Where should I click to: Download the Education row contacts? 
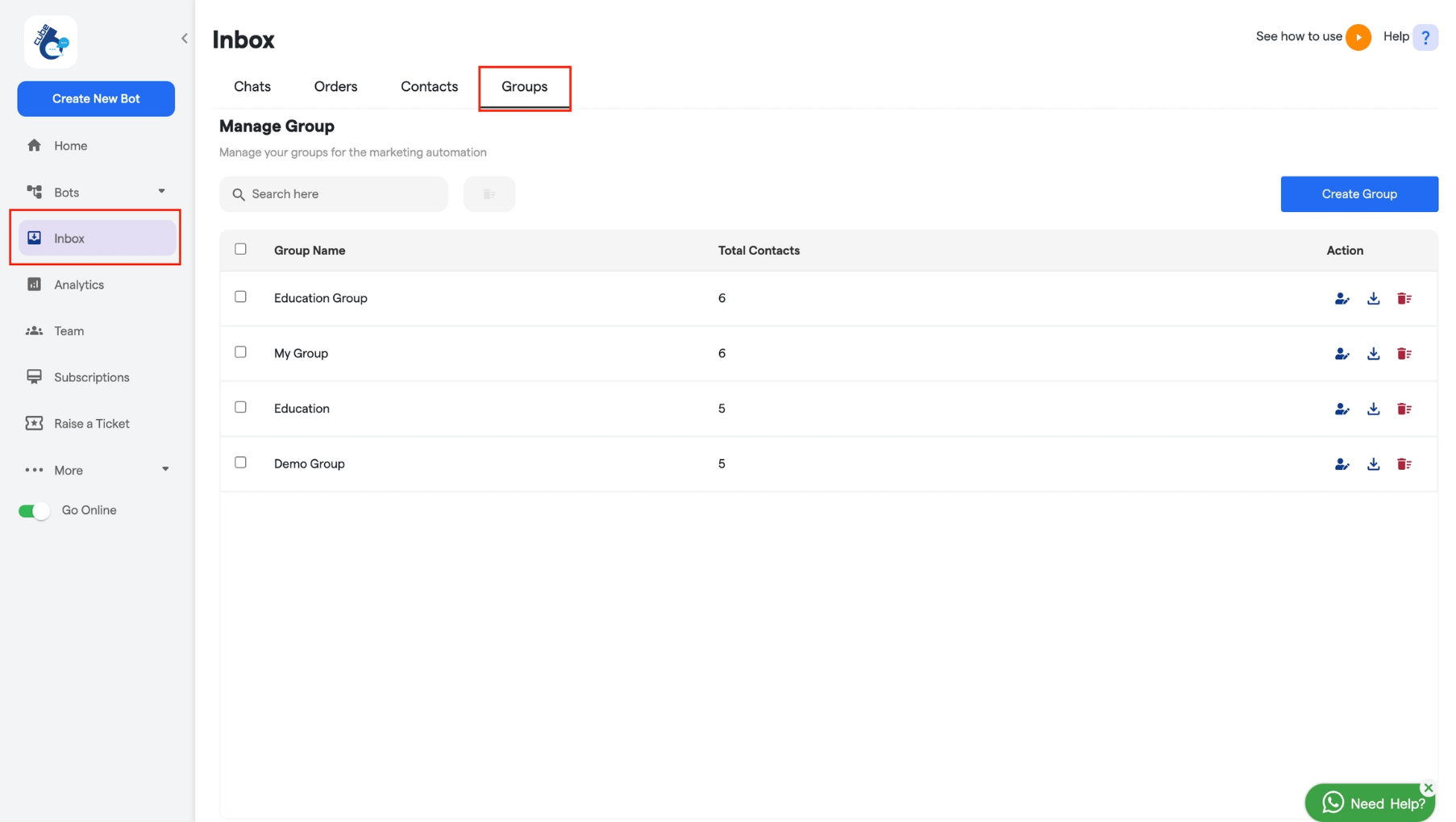(1374, 409)
